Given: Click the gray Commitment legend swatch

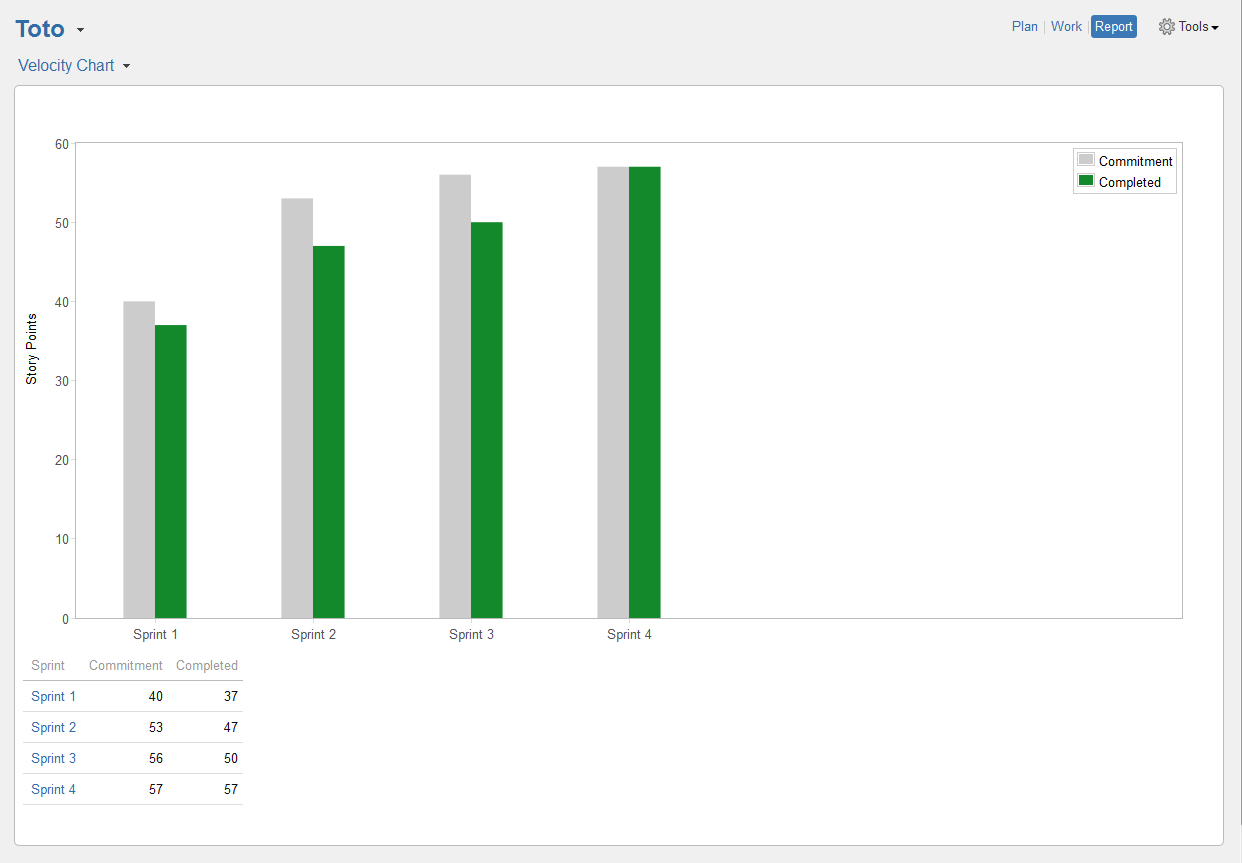Looking at the screenshot, I should click(x=1085, y=160).
